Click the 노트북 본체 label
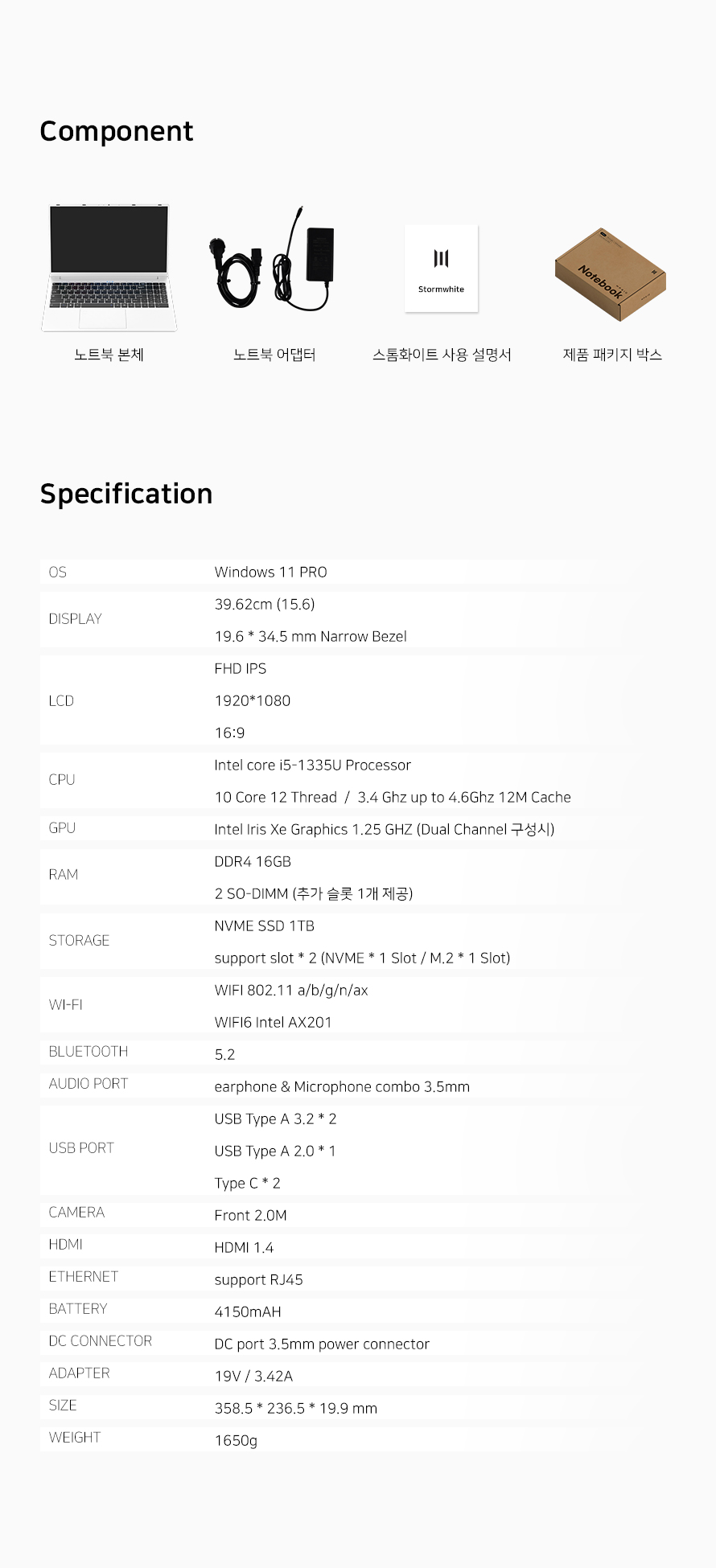This screenshot has width=716, height=1568. 109,355
